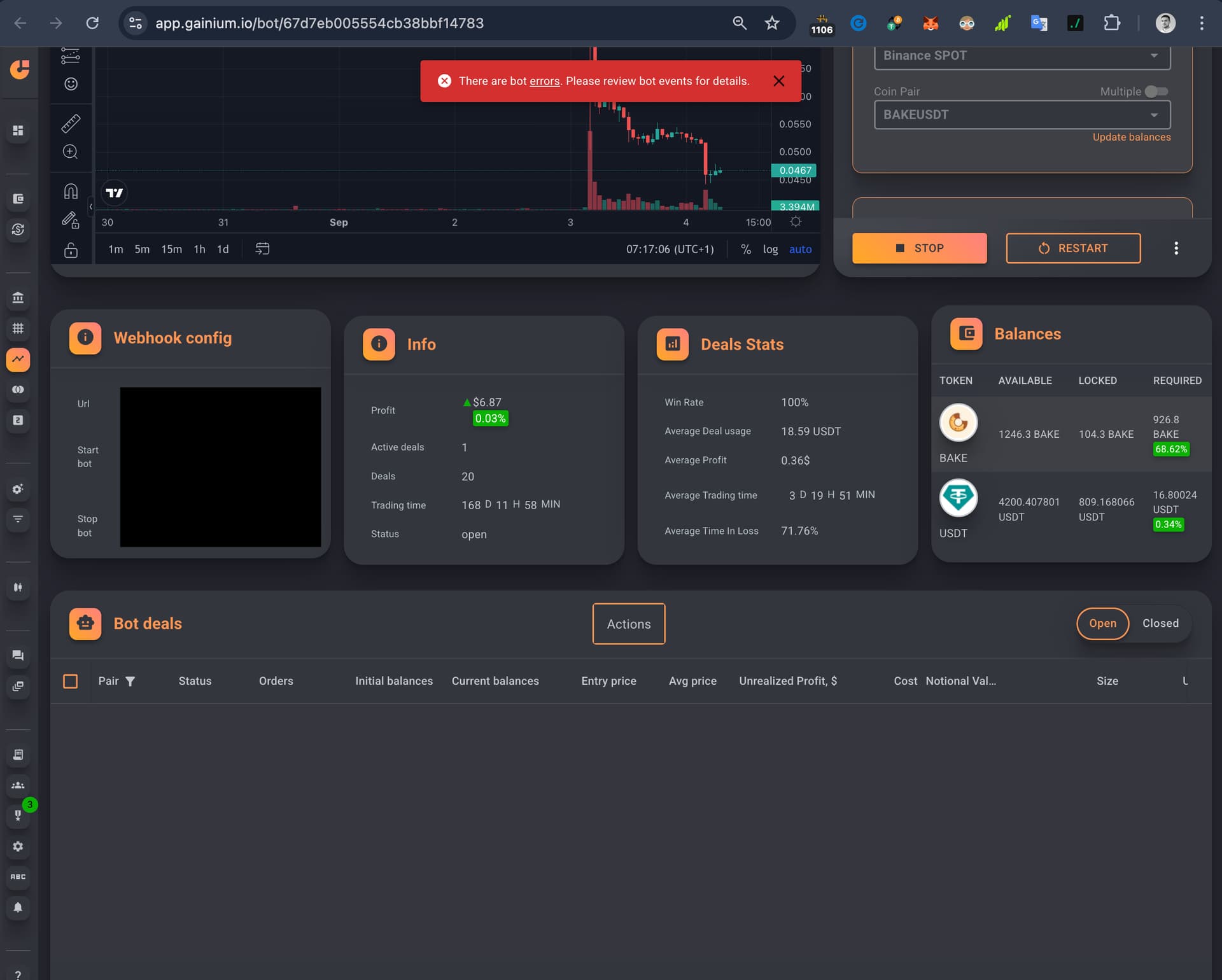Viewport: 1222px width, 980px height.
Task: Click the notifications bell sidebar icon
Action: [x=18, y=907]
